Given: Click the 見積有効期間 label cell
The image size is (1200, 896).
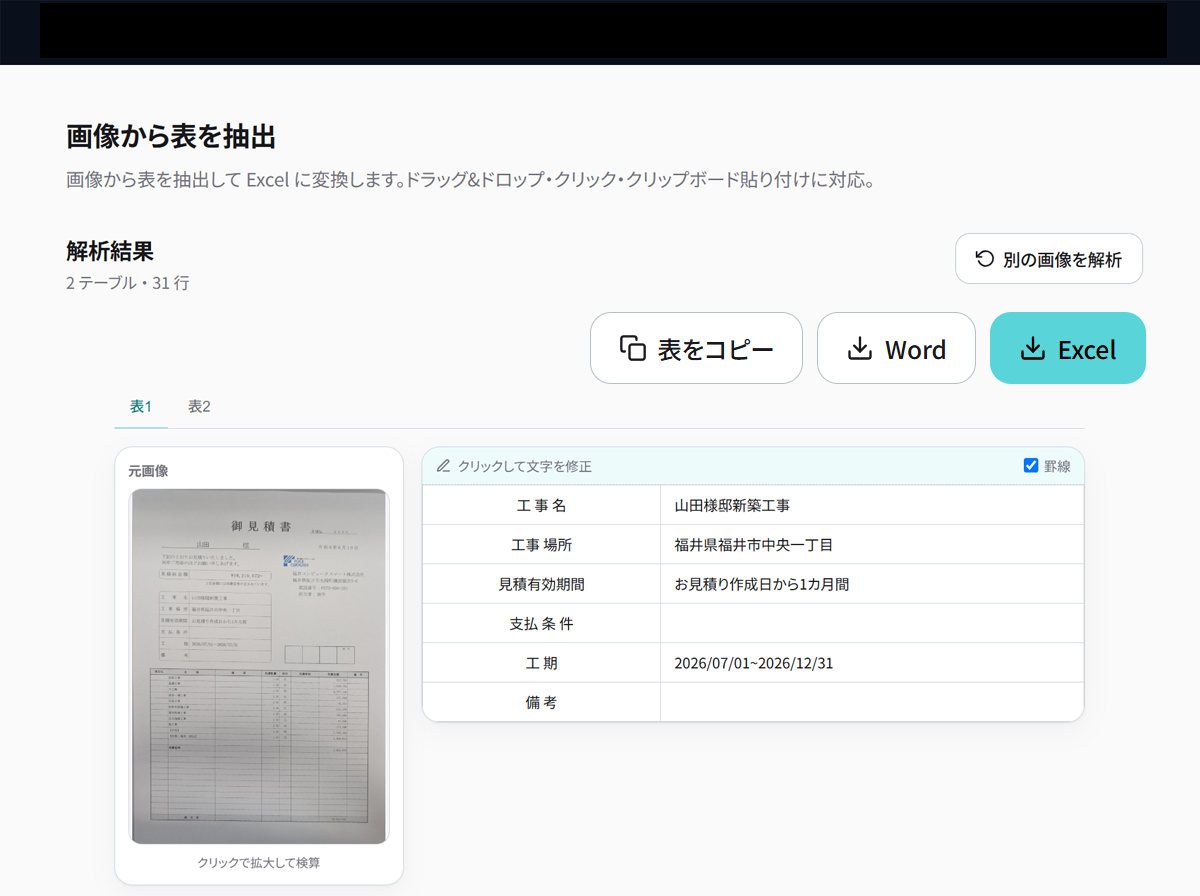Looking at the screenshot, I should click(541, 584).
